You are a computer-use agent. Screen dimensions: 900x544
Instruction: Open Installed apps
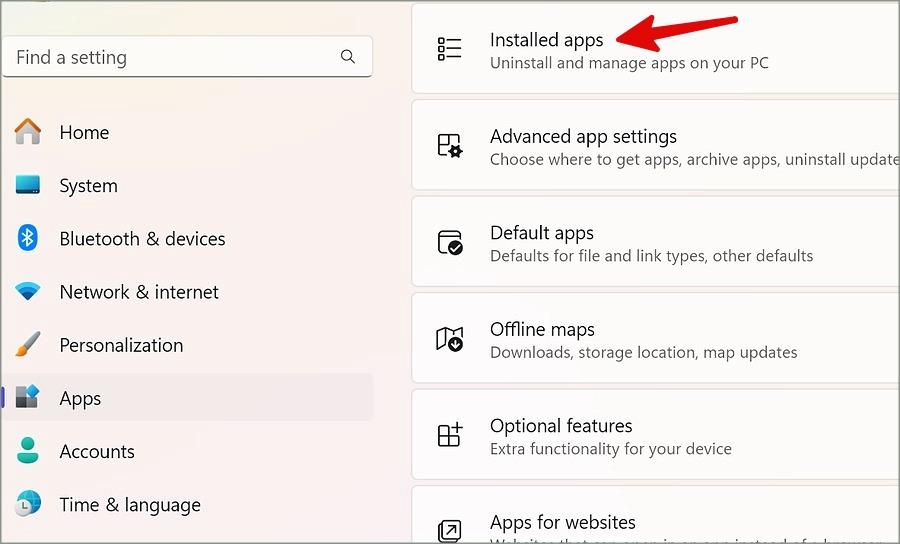pos(546,40)
